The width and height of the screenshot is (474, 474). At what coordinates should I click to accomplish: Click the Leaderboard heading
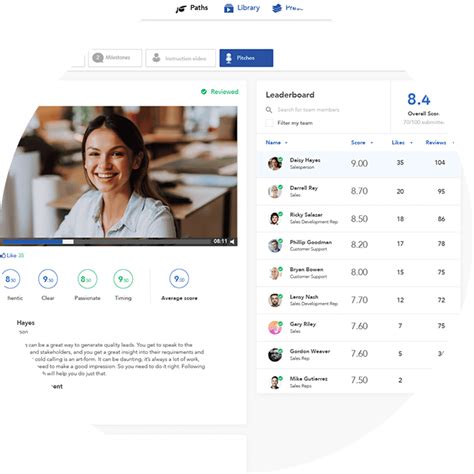click(x=290, y=95)
